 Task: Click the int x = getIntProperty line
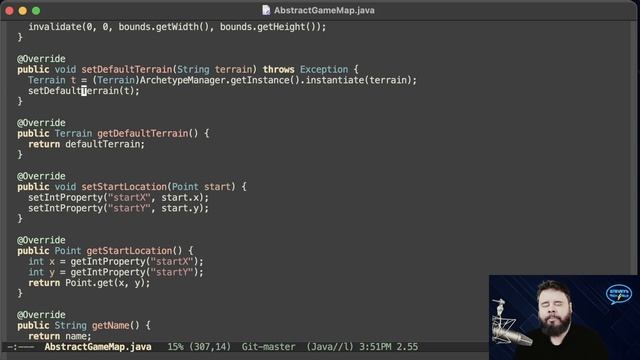pyautogui.click(x=116, y=262)
